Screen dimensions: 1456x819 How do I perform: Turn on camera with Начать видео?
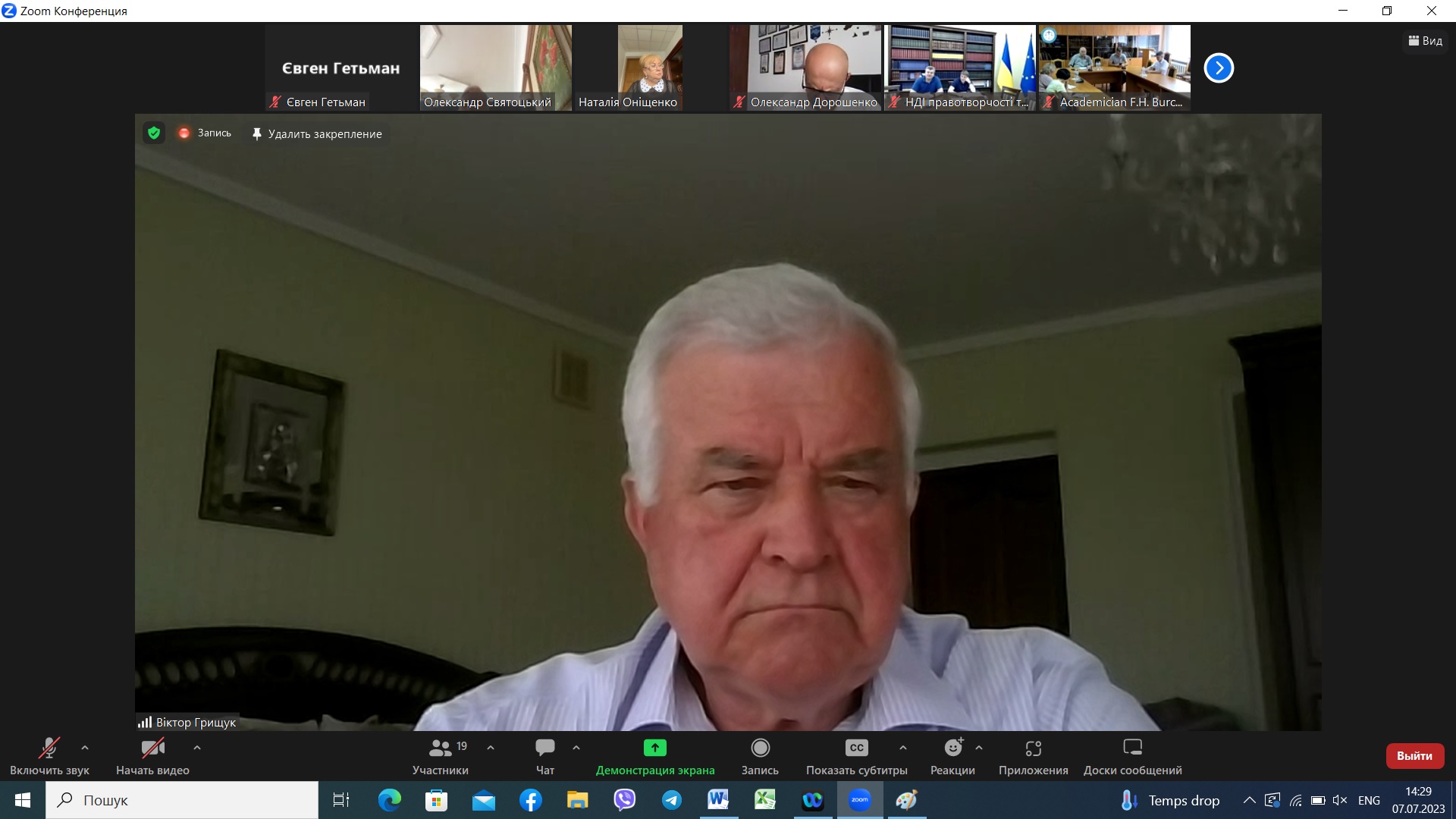(x=152, y=748)
